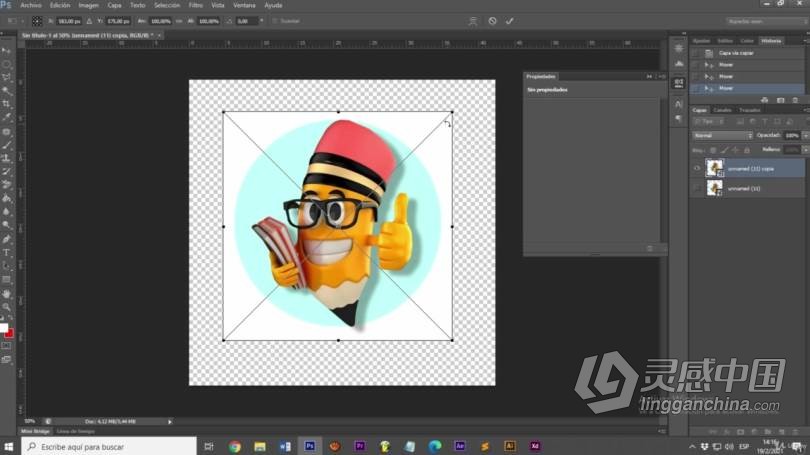The height and width of the screenshot is (455, 810).
Task: Show hidden system tray icons
Action: tap(692, 447)
